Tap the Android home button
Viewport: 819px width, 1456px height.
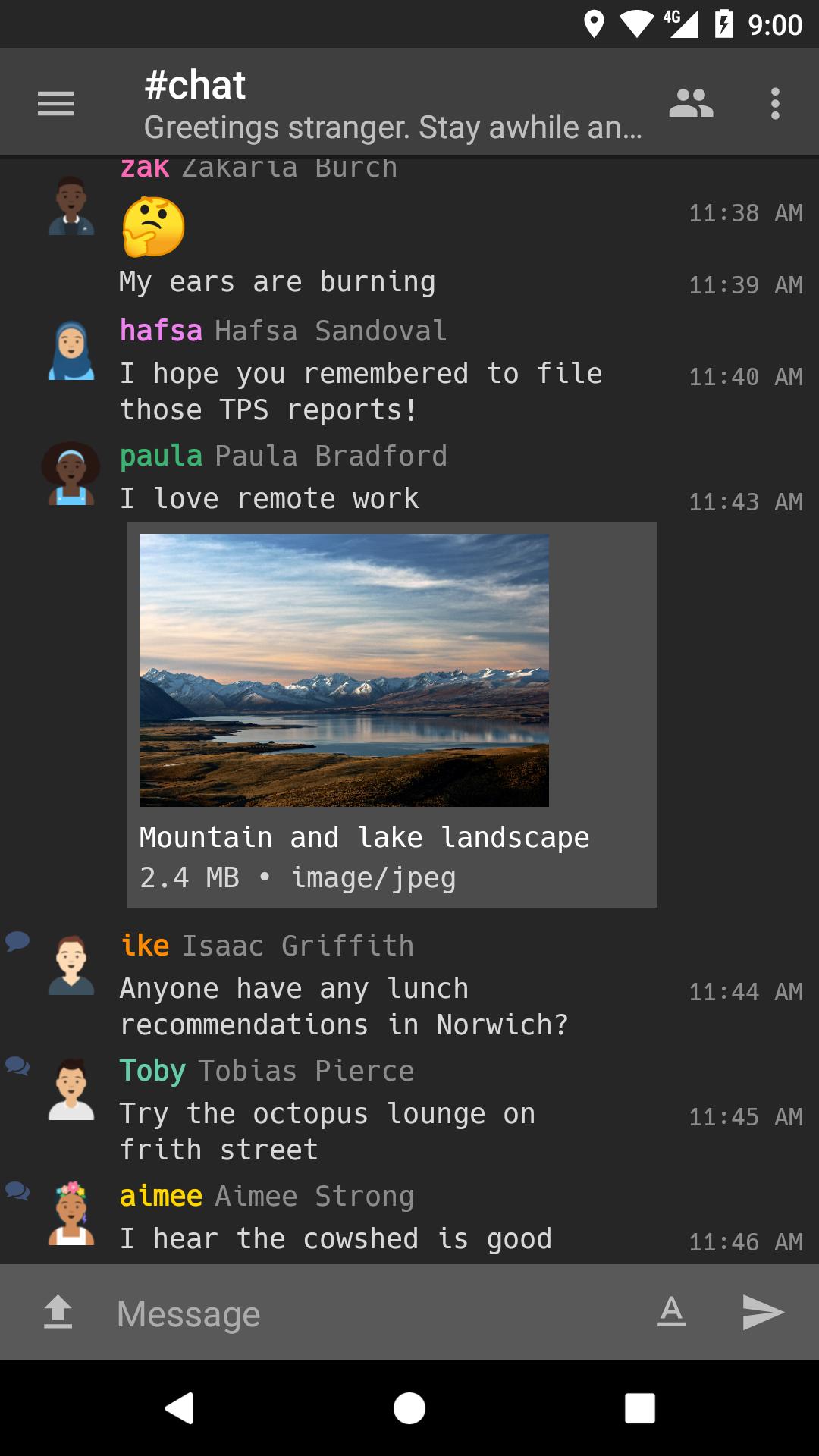(x=409, y=1408)
